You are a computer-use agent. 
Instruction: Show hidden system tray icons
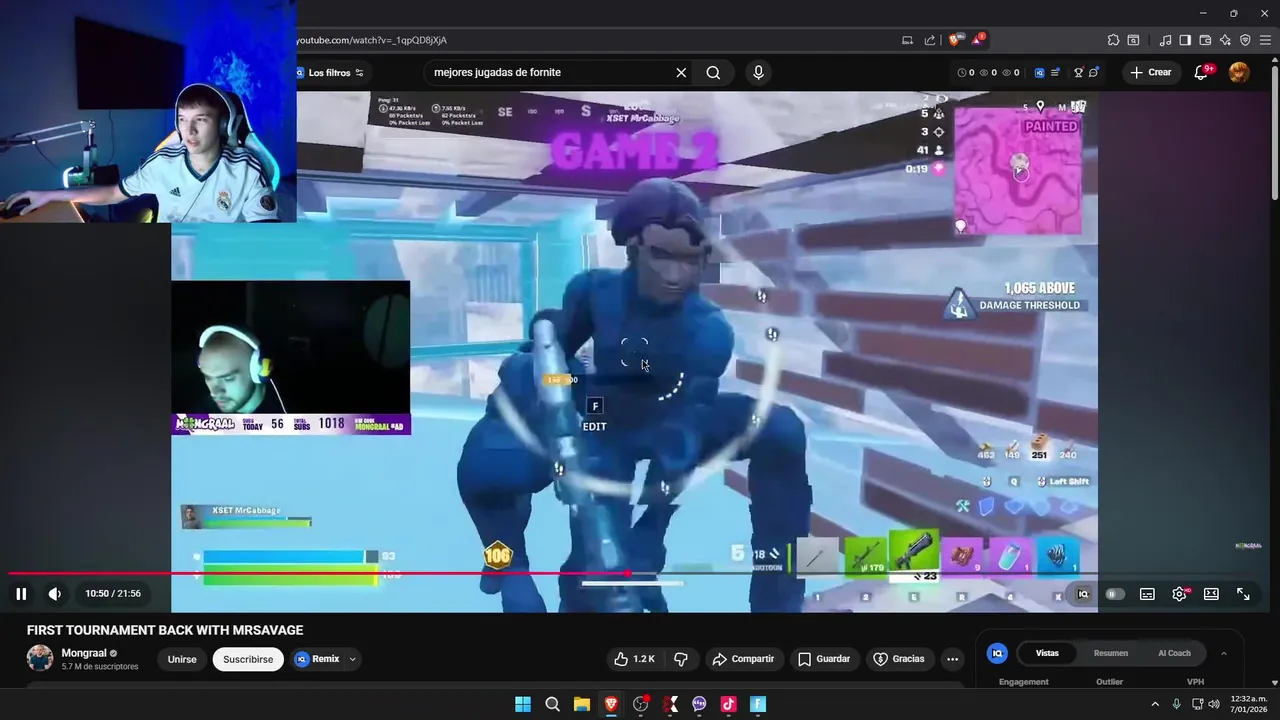pos(1155,704)
